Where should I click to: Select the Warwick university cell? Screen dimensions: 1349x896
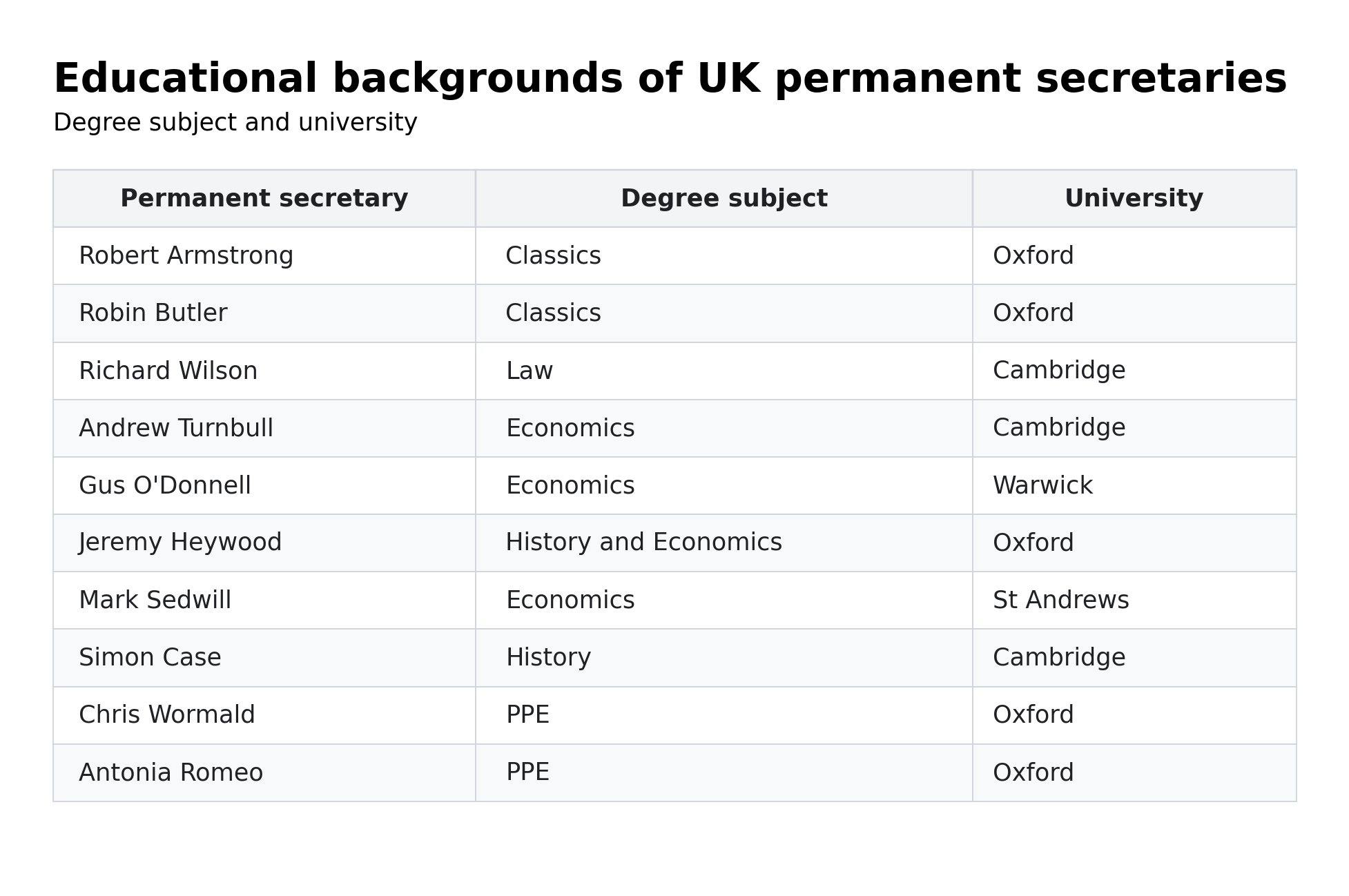[1134, 486]
